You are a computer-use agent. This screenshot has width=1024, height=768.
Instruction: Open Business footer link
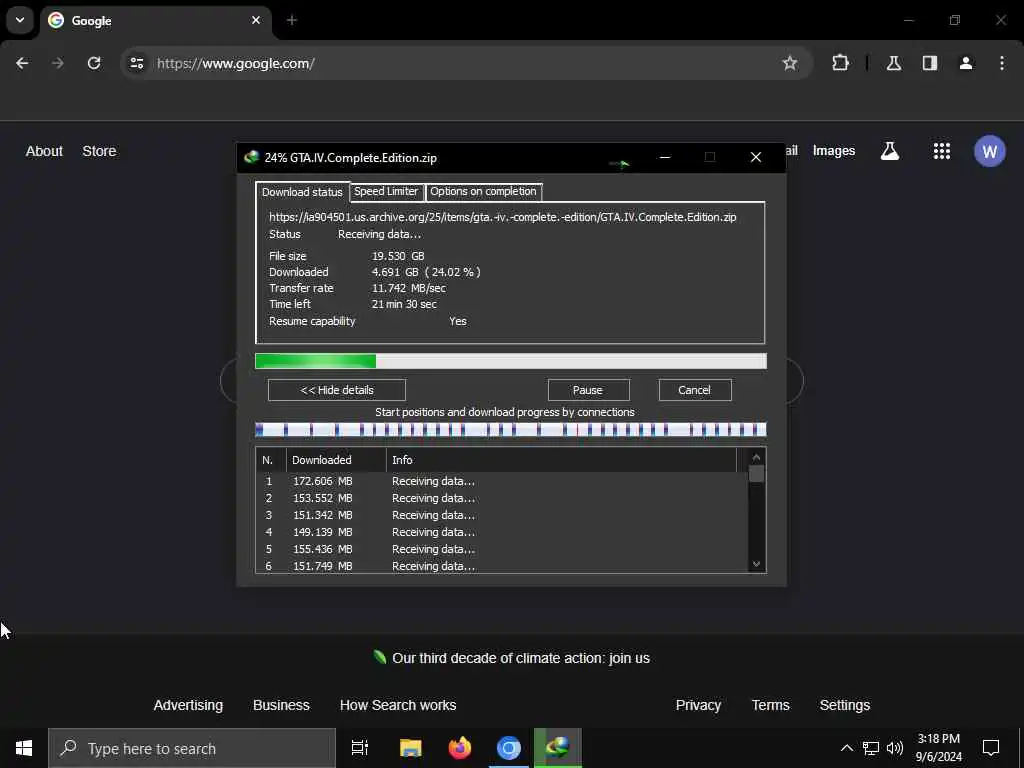tap(281, 705)
